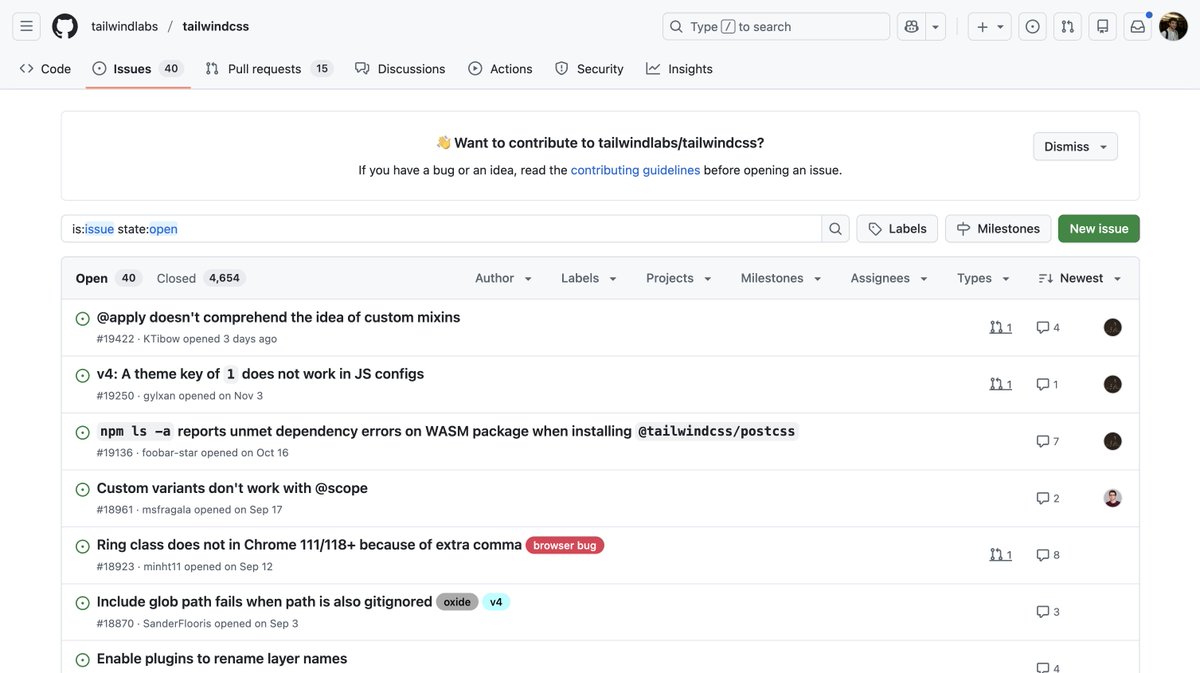Open issue 'v4: A theme key of 1'

tap(260, 374)
